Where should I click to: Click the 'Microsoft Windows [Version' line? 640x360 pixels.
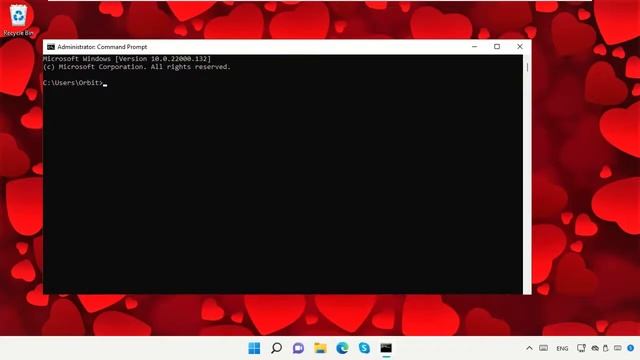127,59
